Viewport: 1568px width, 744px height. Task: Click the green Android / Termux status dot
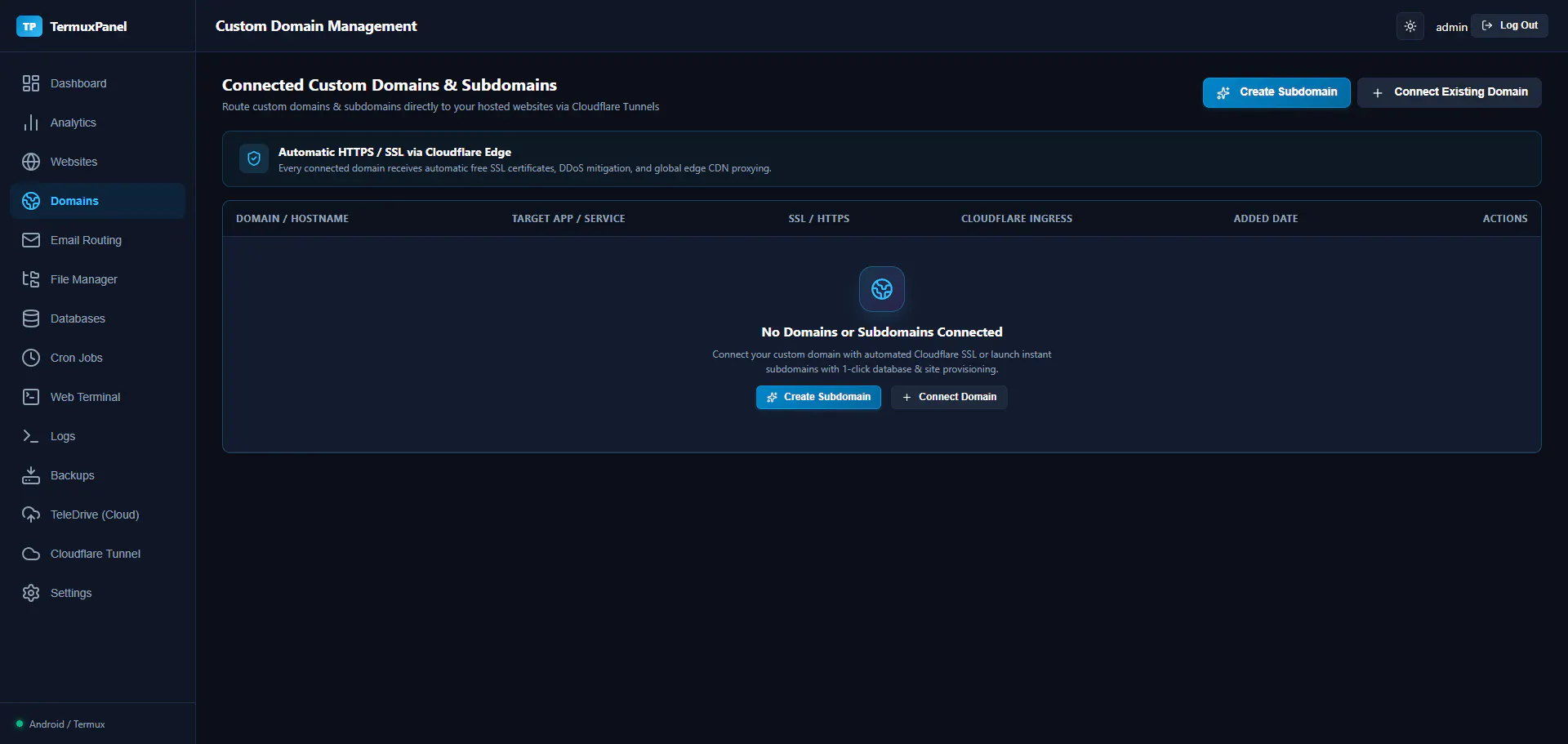(20, 724)
